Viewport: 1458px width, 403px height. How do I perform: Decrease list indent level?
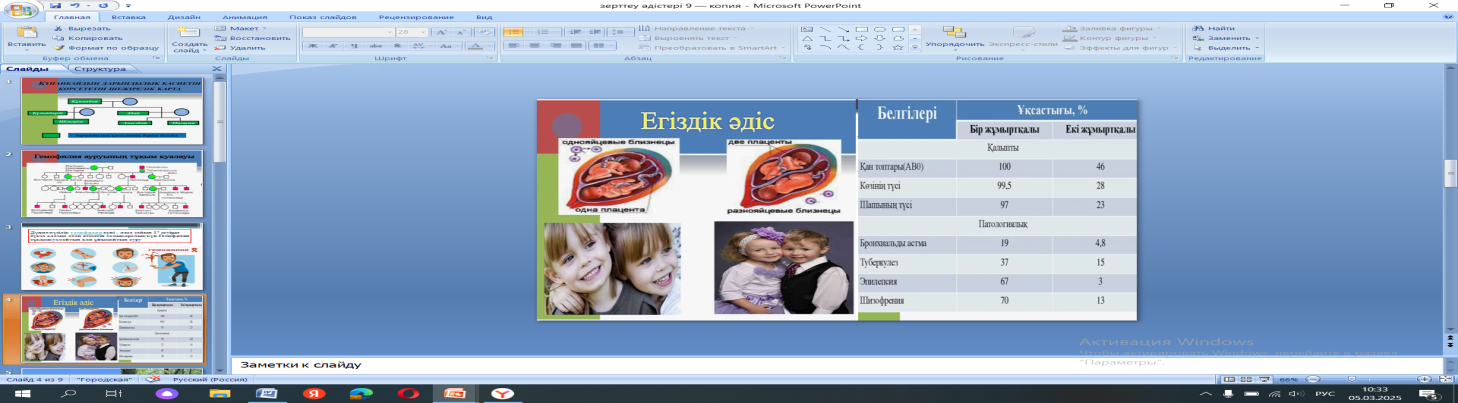pos(575,32)
